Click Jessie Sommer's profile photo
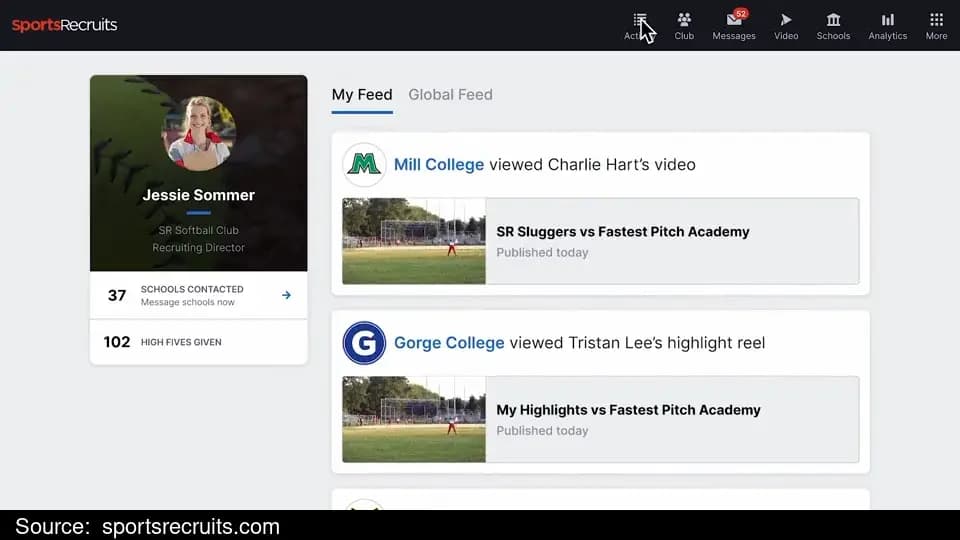 tap(198, 133)
